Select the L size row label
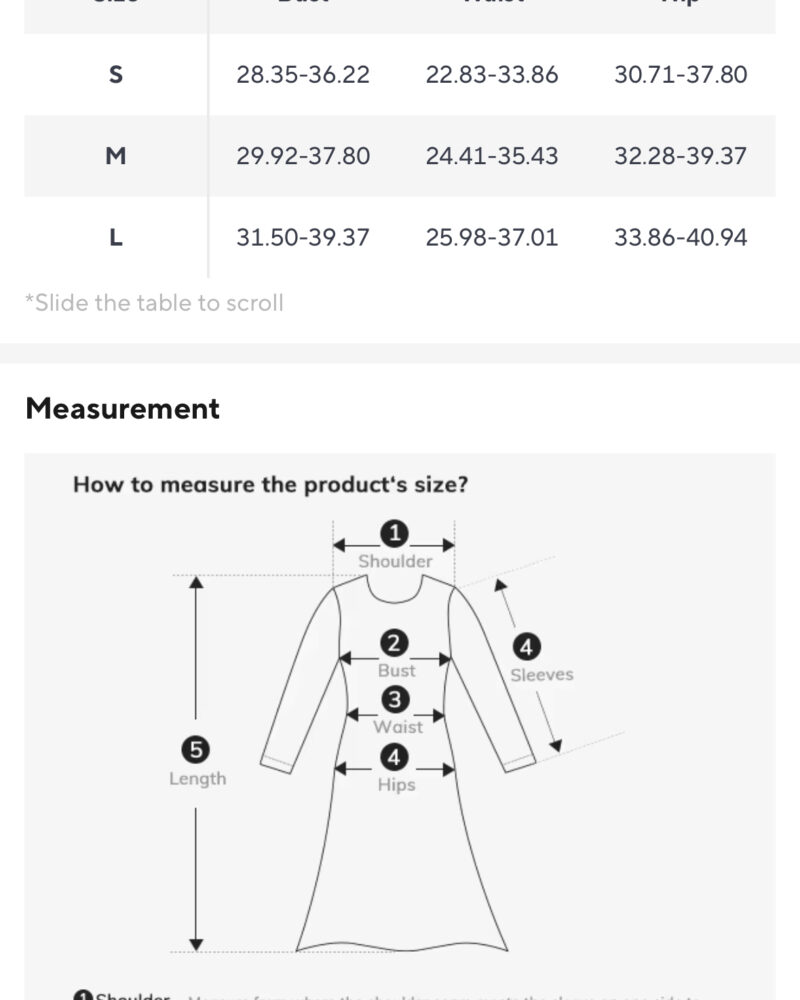Viewport: 800px width, 1000px height. (x=116, y=238)
